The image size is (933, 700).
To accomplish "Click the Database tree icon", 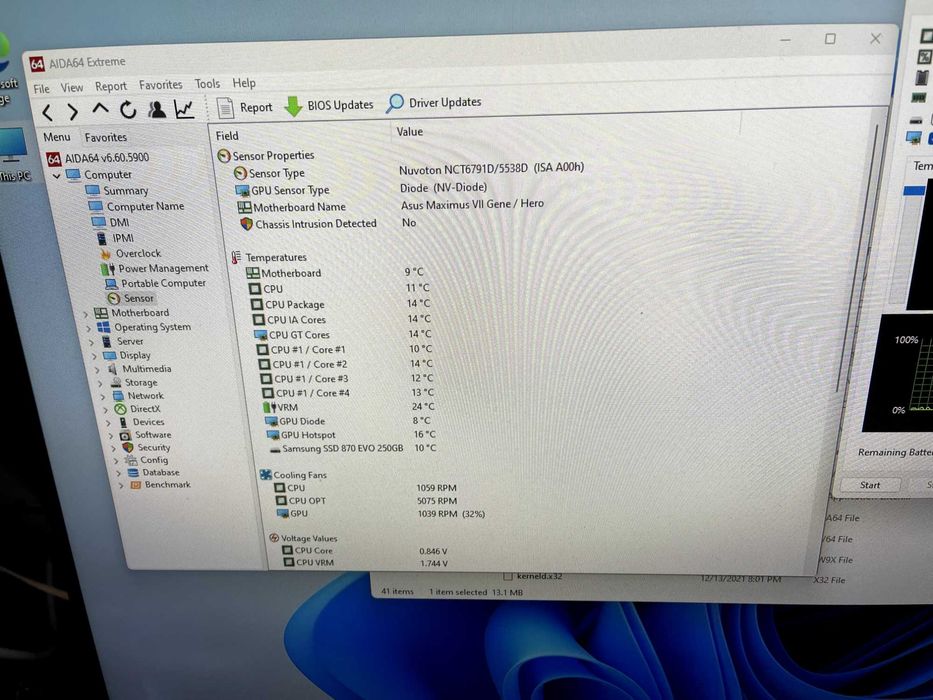I will tap(133, 473).
